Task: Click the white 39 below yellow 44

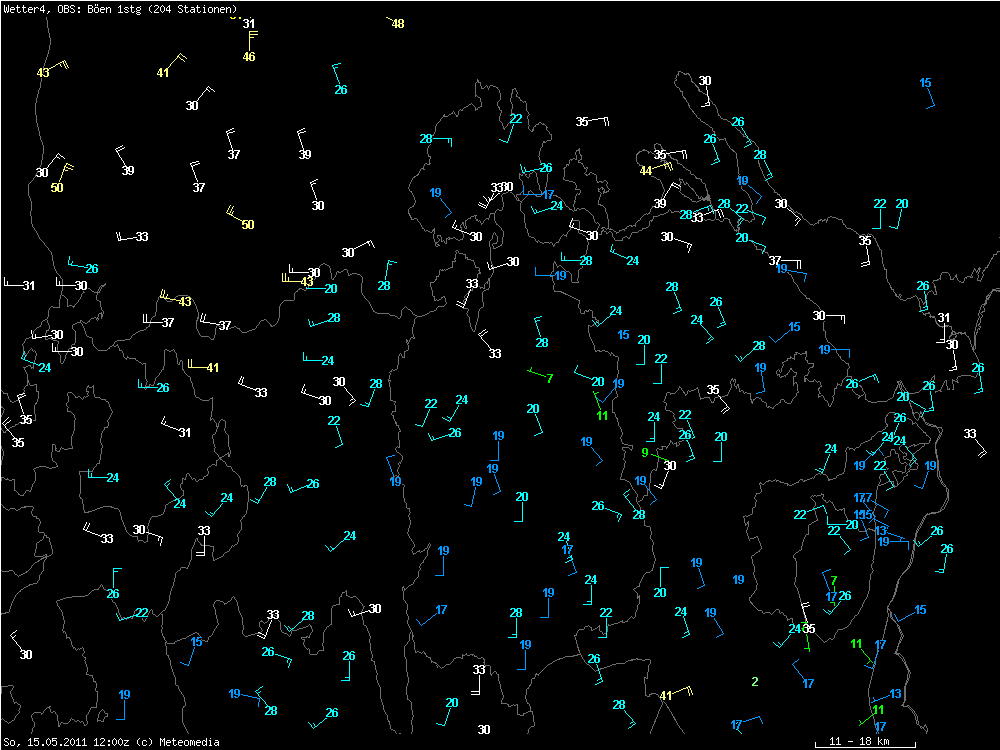Action: (660, 204)
